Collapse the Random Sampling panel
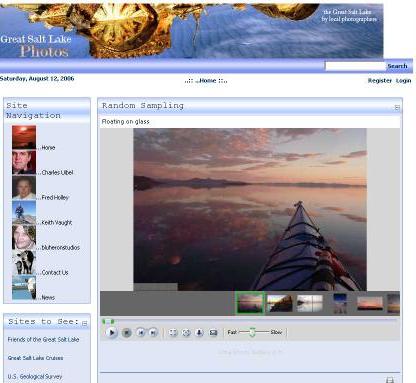The height and width of the screenshot is (383, 416). point(397,107)
